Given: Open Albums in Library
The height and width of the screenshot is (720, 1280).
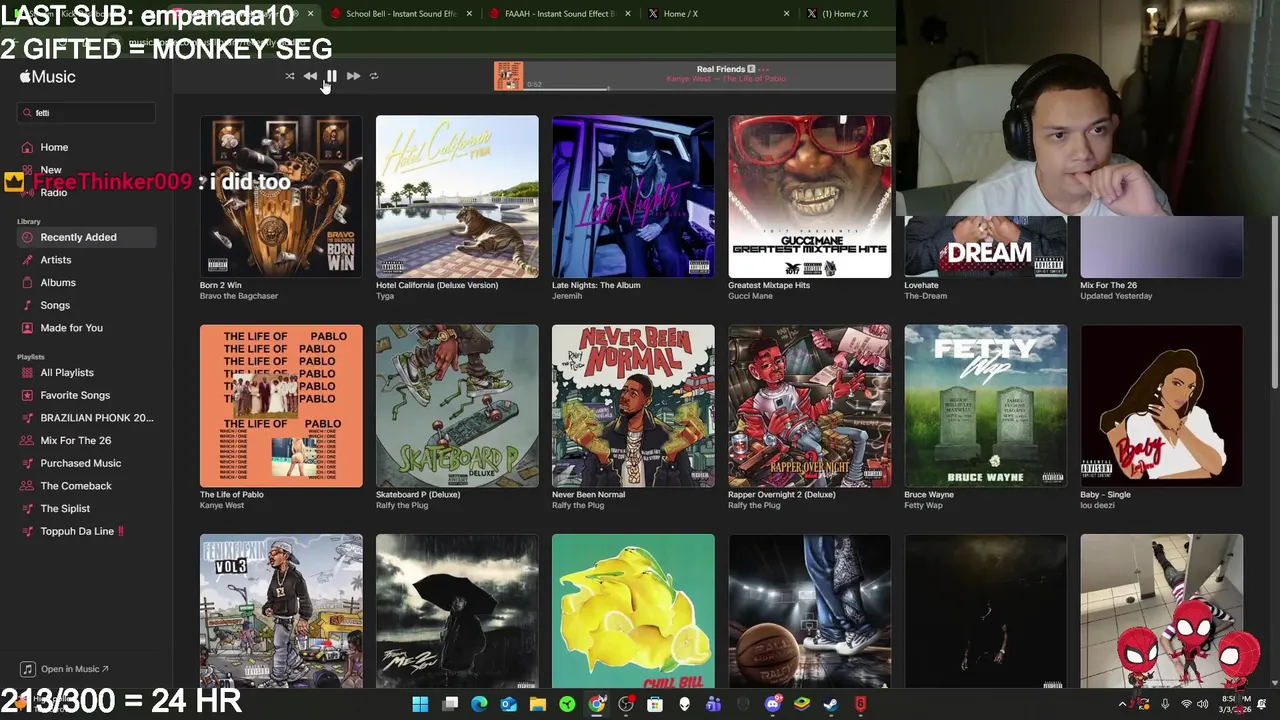Looking at the screenshot, I should pos(58,283).
